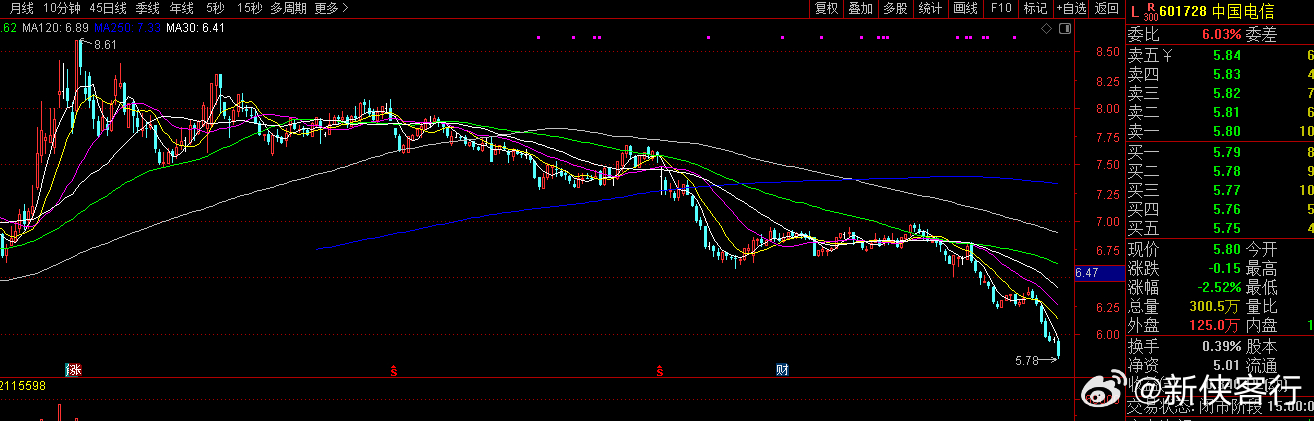Click 净资 value 5.01
This screenshot has width=1314, height=421.
click(x=1226, y=365)
